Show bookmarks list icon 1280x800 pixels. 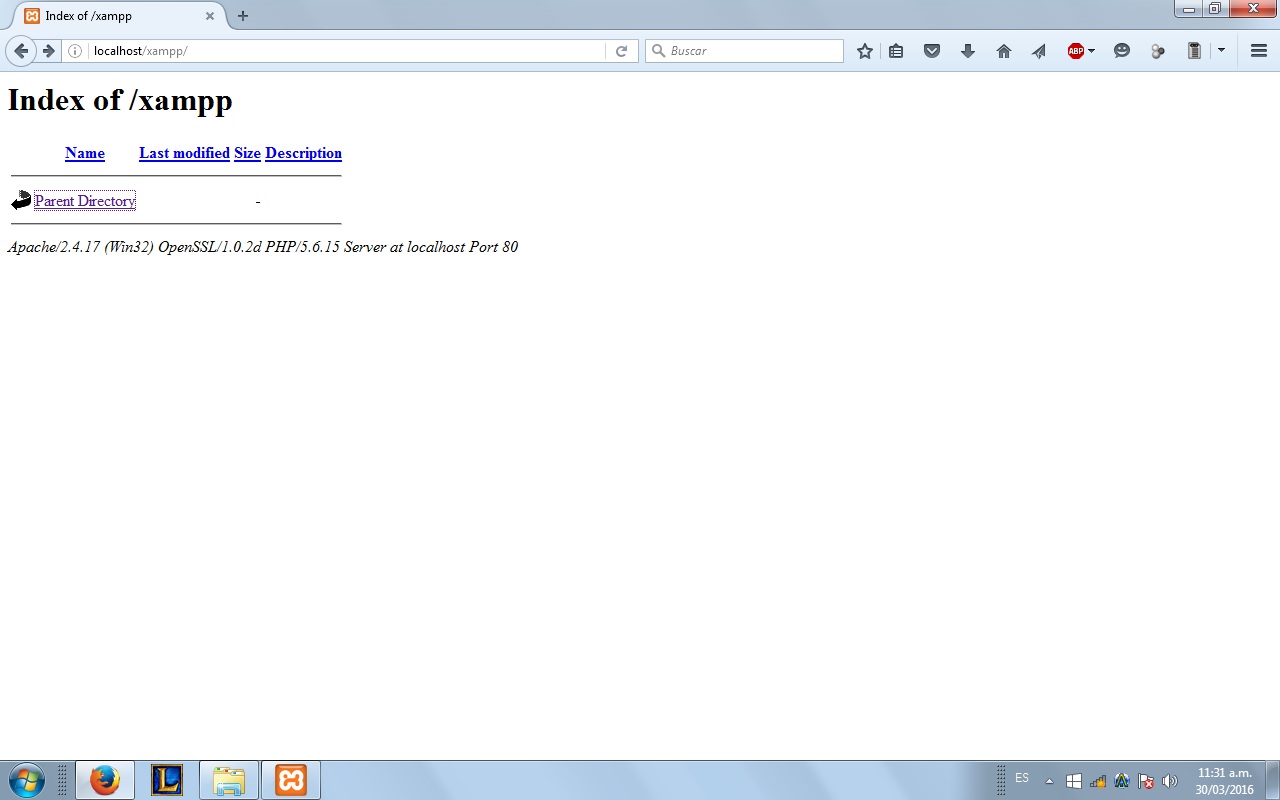[896, 51]
